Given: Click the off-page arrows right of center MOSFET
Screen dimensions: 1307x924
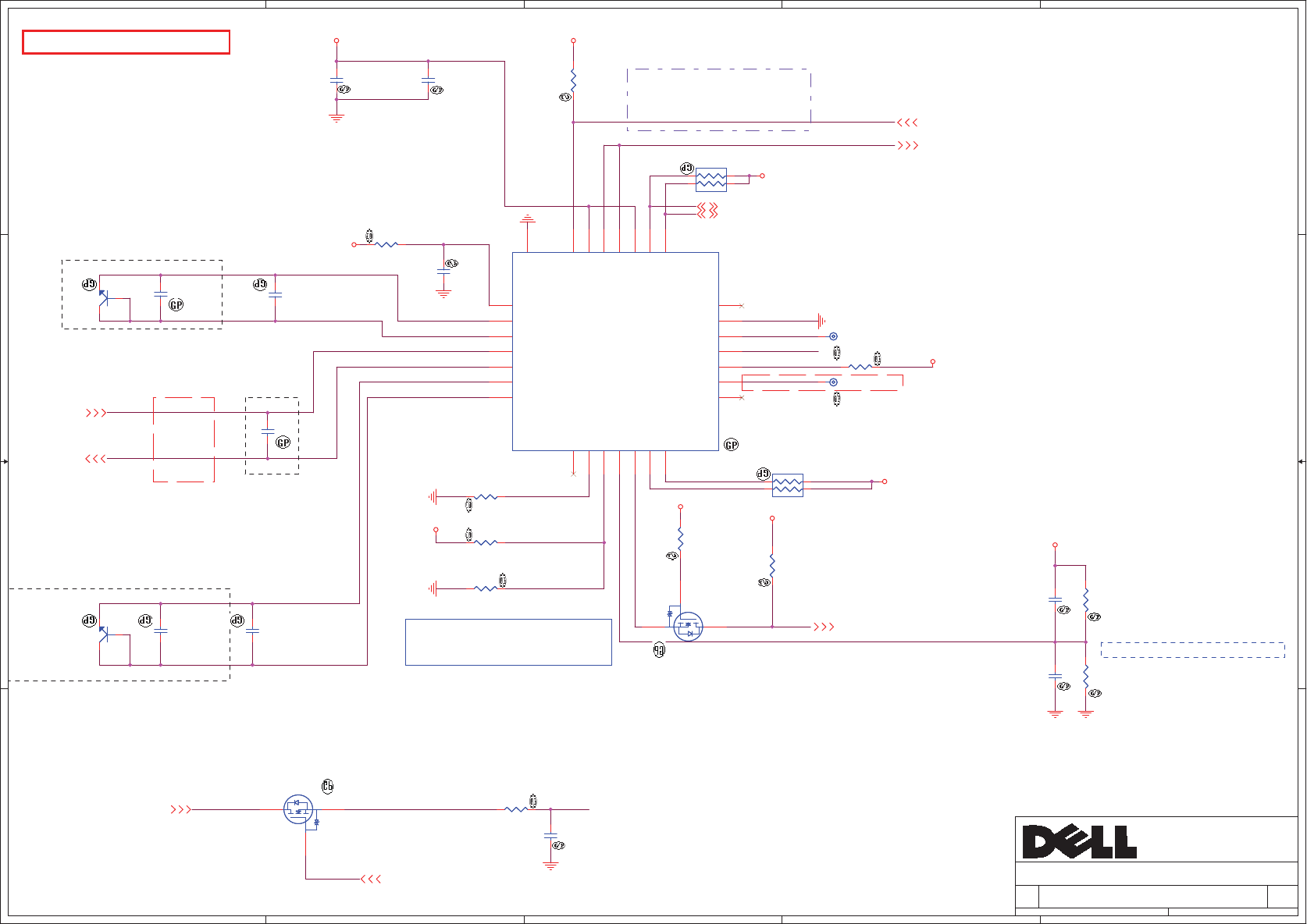Looking at the screenshot, I should click(x=824, y=627).
